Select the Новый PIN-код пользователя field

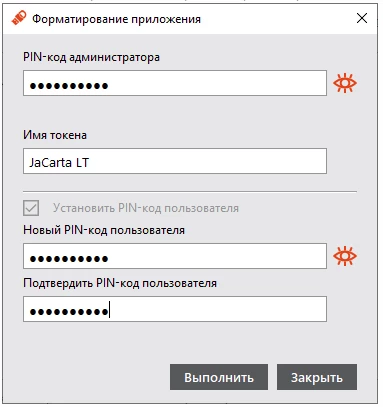(x=175, y=256)
